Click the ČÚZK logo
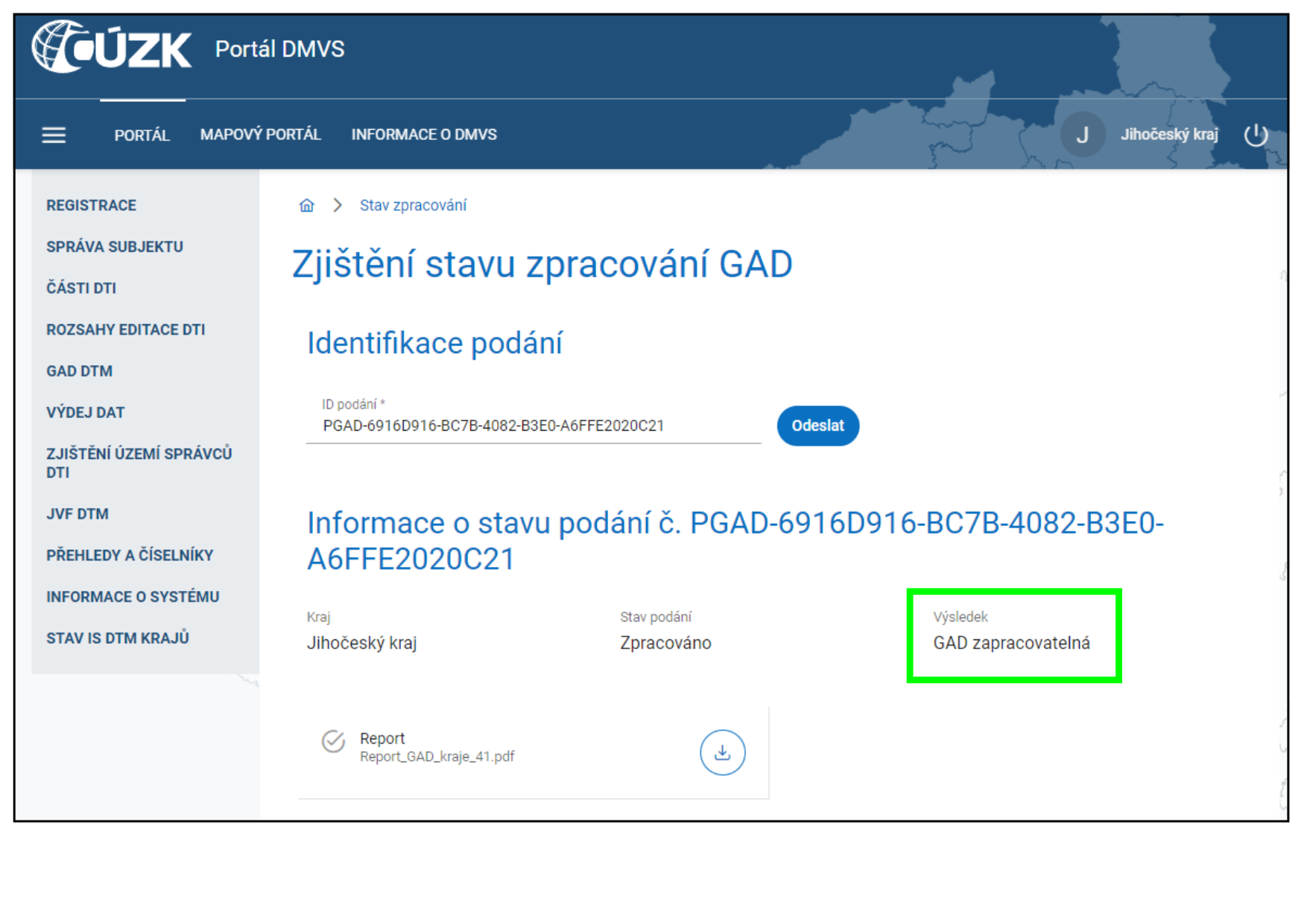The image size is (1307, 924). (x=112, y=48)
